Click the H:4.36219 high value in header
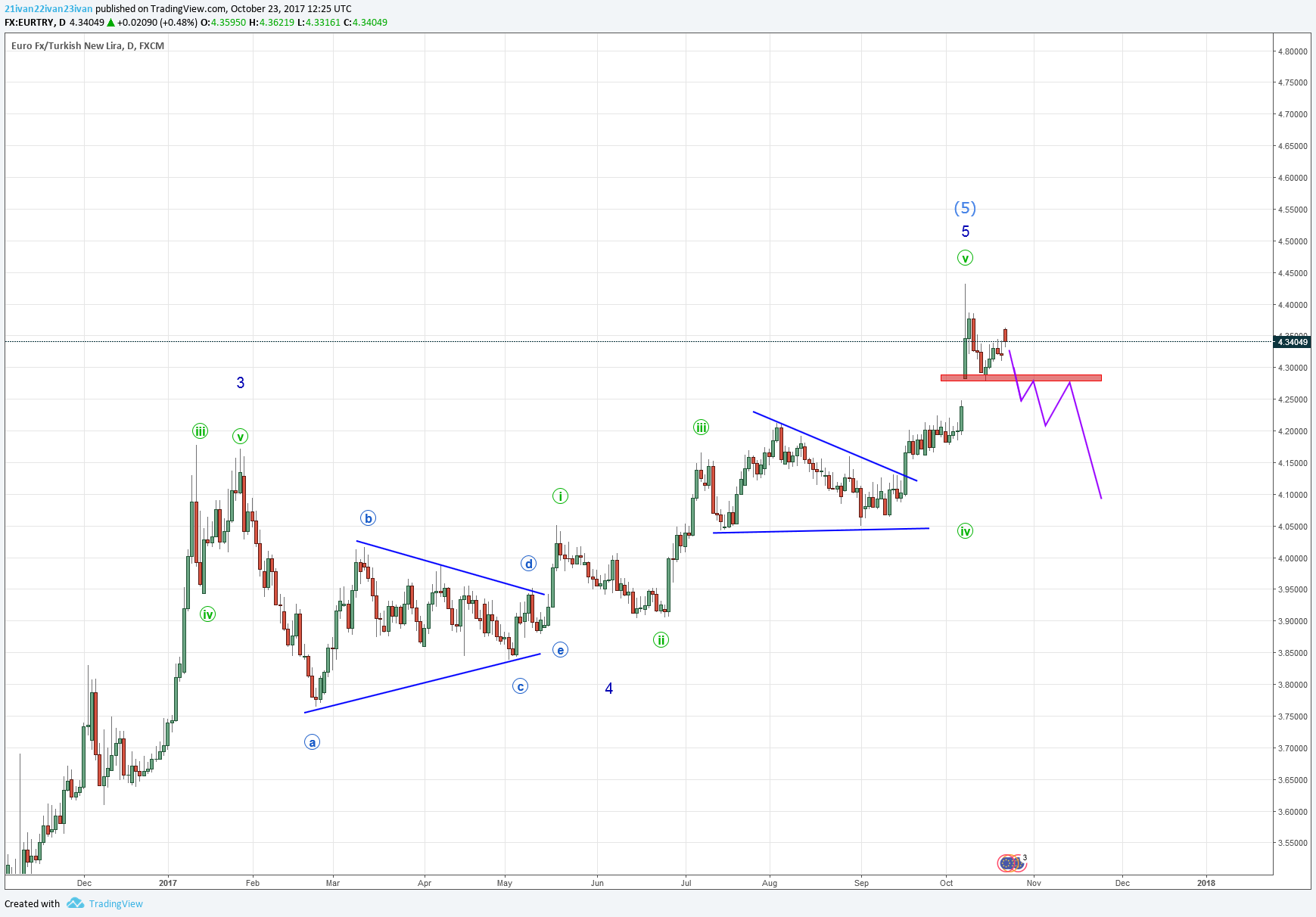The image size is (1316, 917). pyautogui.click(x=272, y=23)
